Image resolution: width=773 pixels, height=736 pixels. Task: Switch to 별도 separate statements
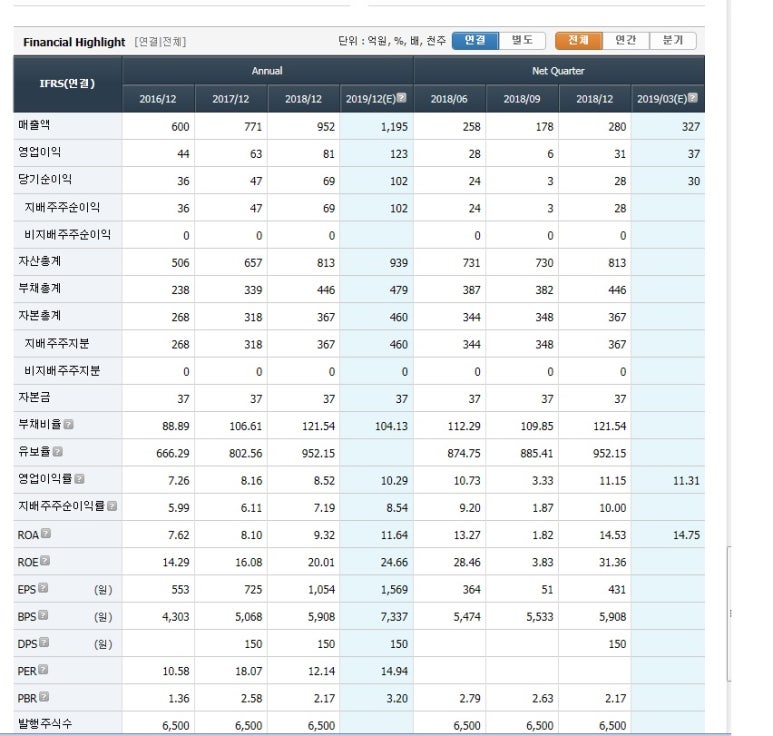pos(522,40)
